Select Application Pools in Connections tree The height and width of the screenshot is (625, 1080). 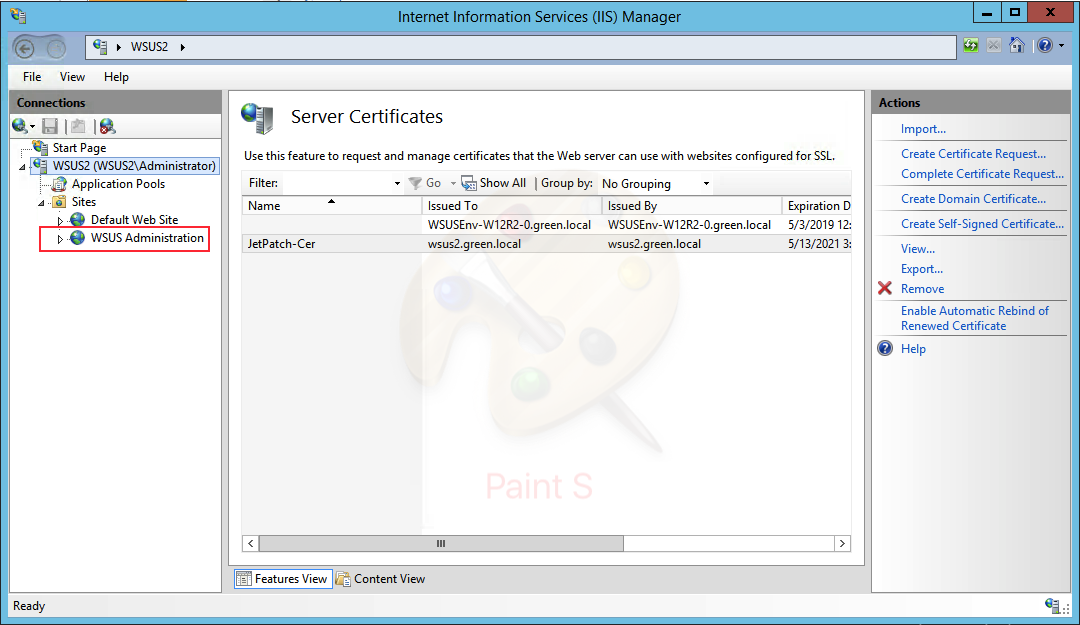[x=118, y=184]
